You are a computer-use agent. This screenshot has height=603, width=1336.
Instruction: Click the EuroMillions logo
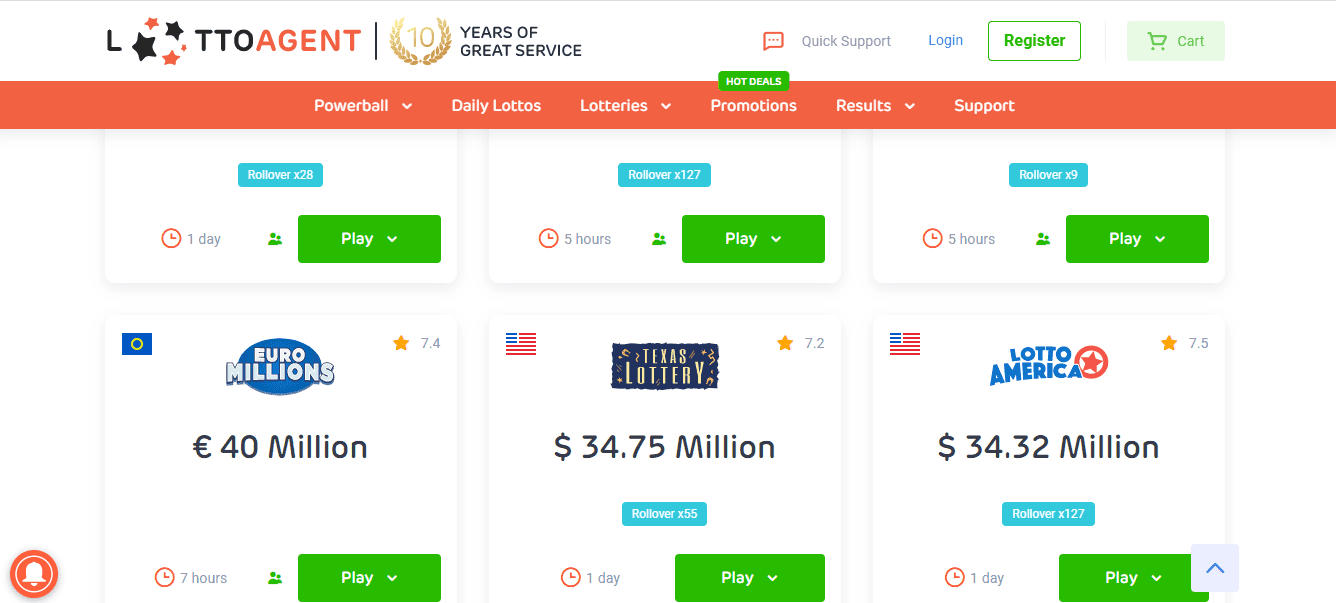(x=280, y=366)
